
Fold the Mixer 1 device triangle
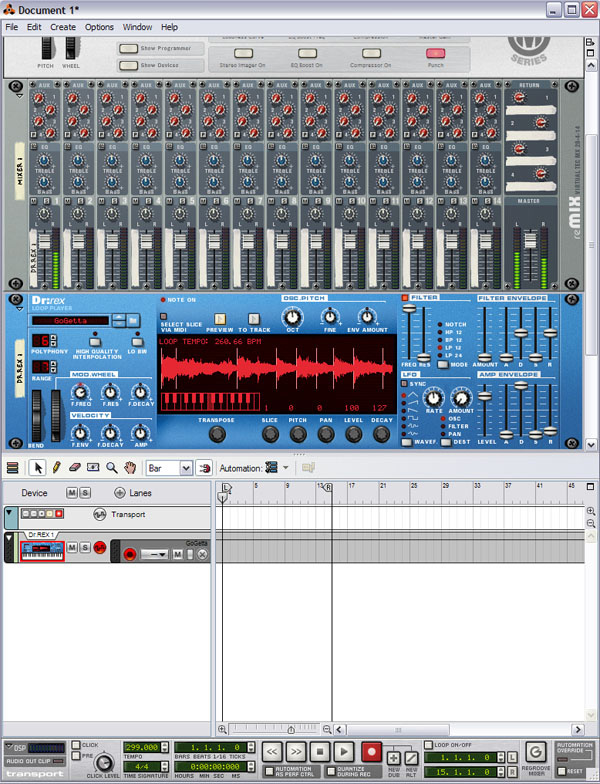point(20,96)
